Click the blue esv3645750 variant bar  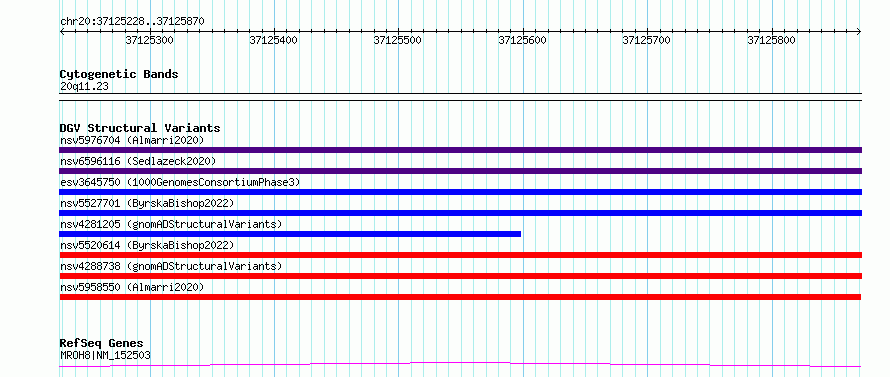coord(460,192)
